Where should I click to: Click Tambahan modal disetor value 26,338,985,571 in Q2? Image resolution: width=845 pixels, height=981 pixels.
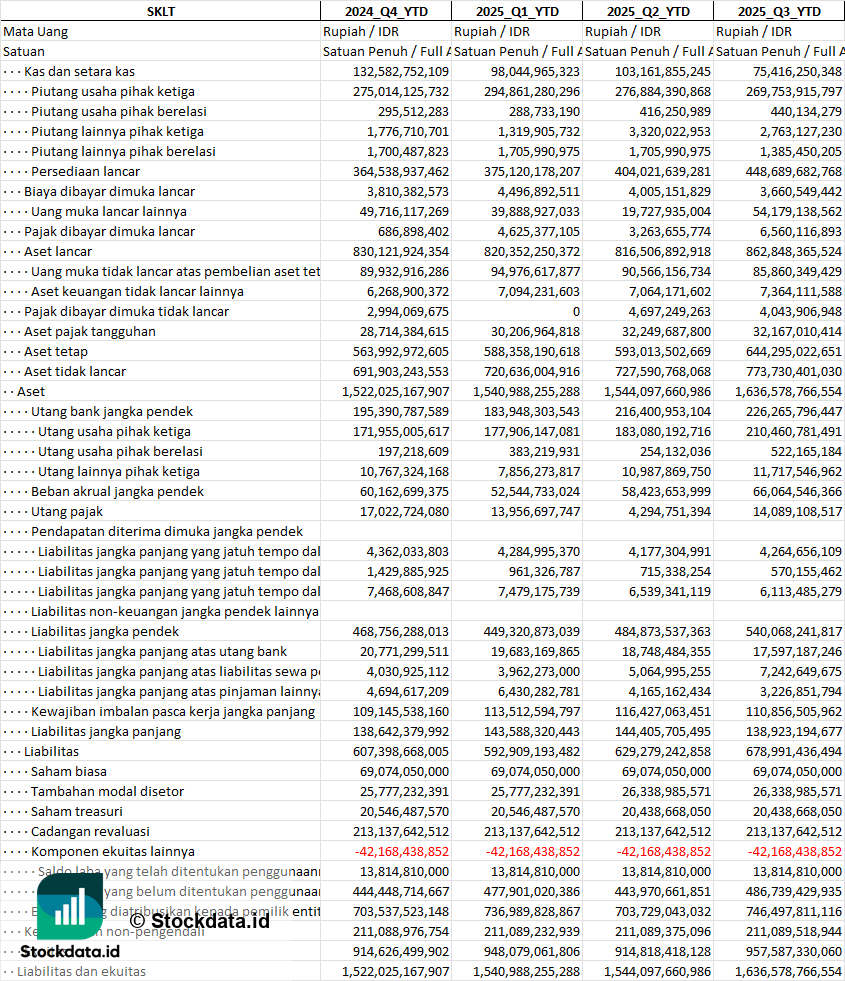pyautogui.click(x=666, y=792)
